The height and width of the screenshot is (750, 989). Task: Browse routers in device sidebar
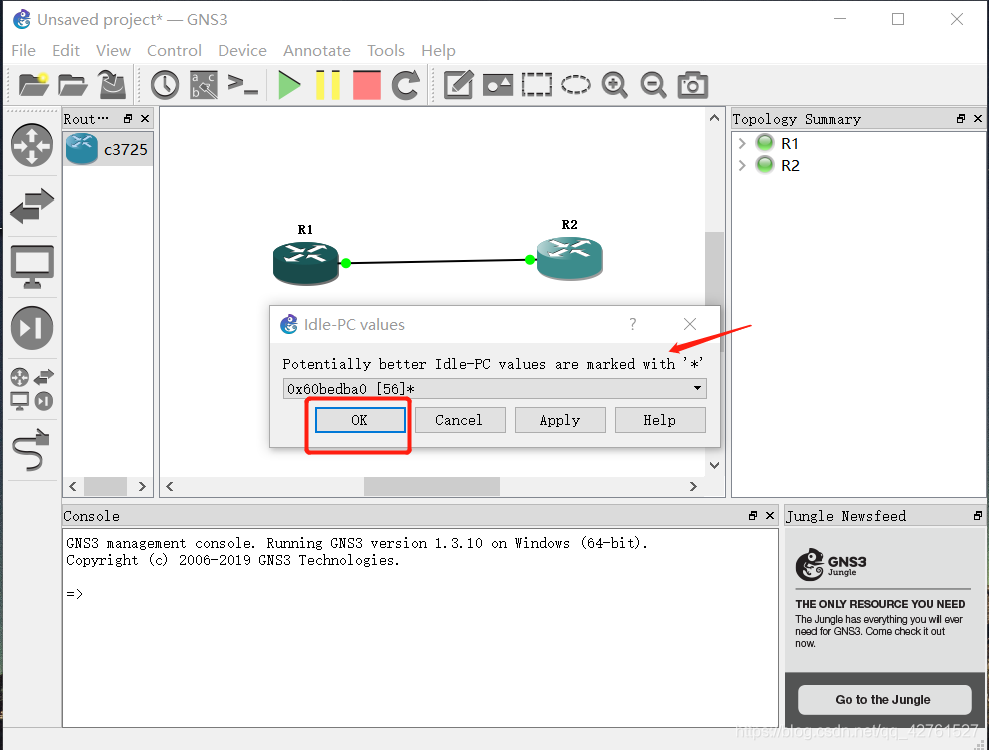coord(32,146)
